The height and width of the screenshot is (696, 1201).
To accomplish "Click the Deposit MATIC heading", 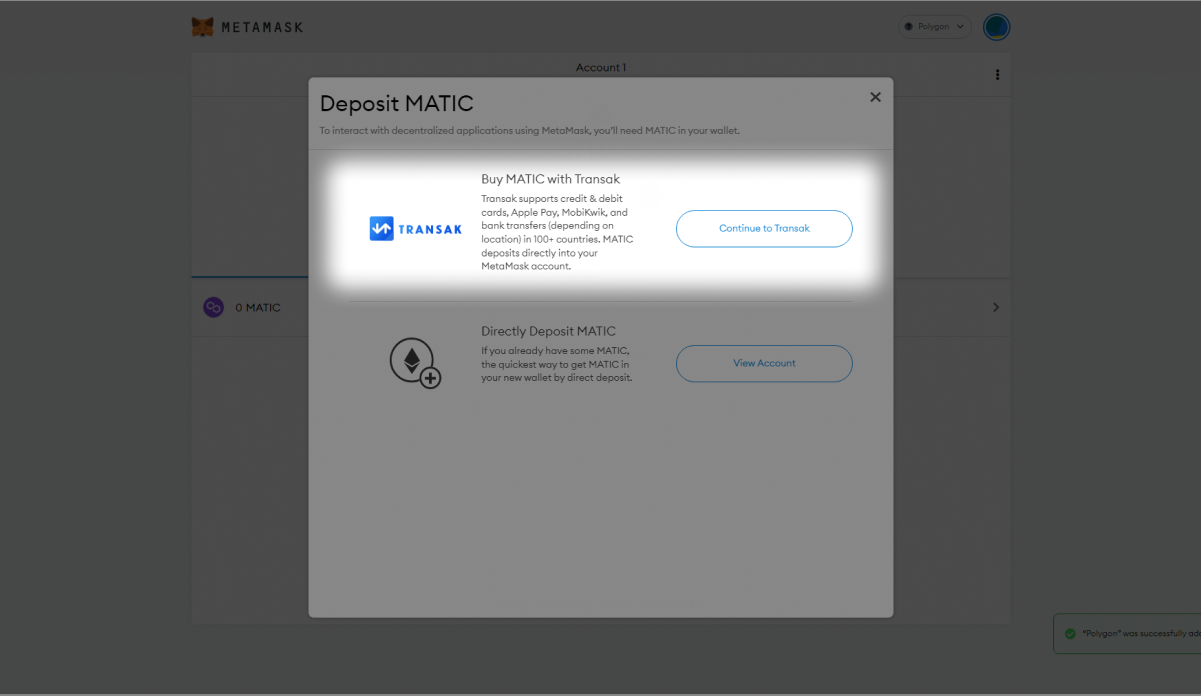I will click(396, 104).
